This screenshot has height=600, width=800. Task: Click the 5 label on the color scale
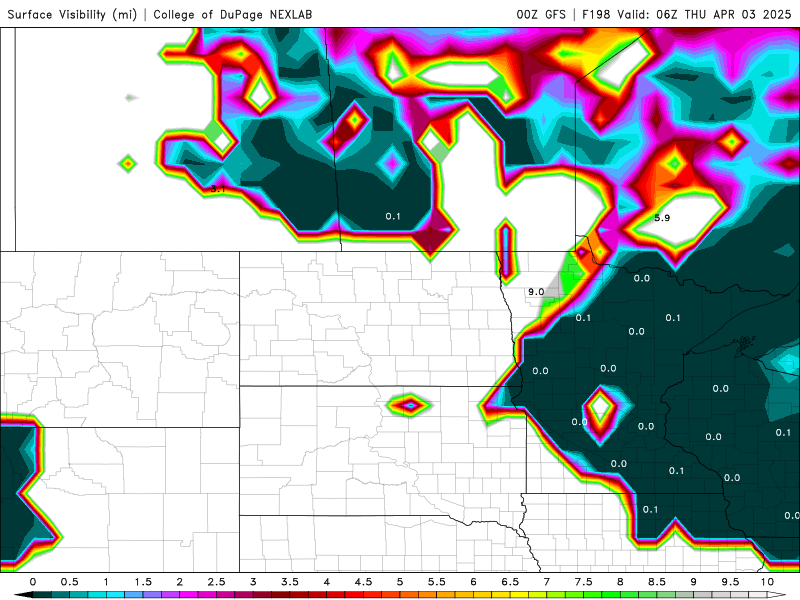pyautogui.click(x=400, y=582)
